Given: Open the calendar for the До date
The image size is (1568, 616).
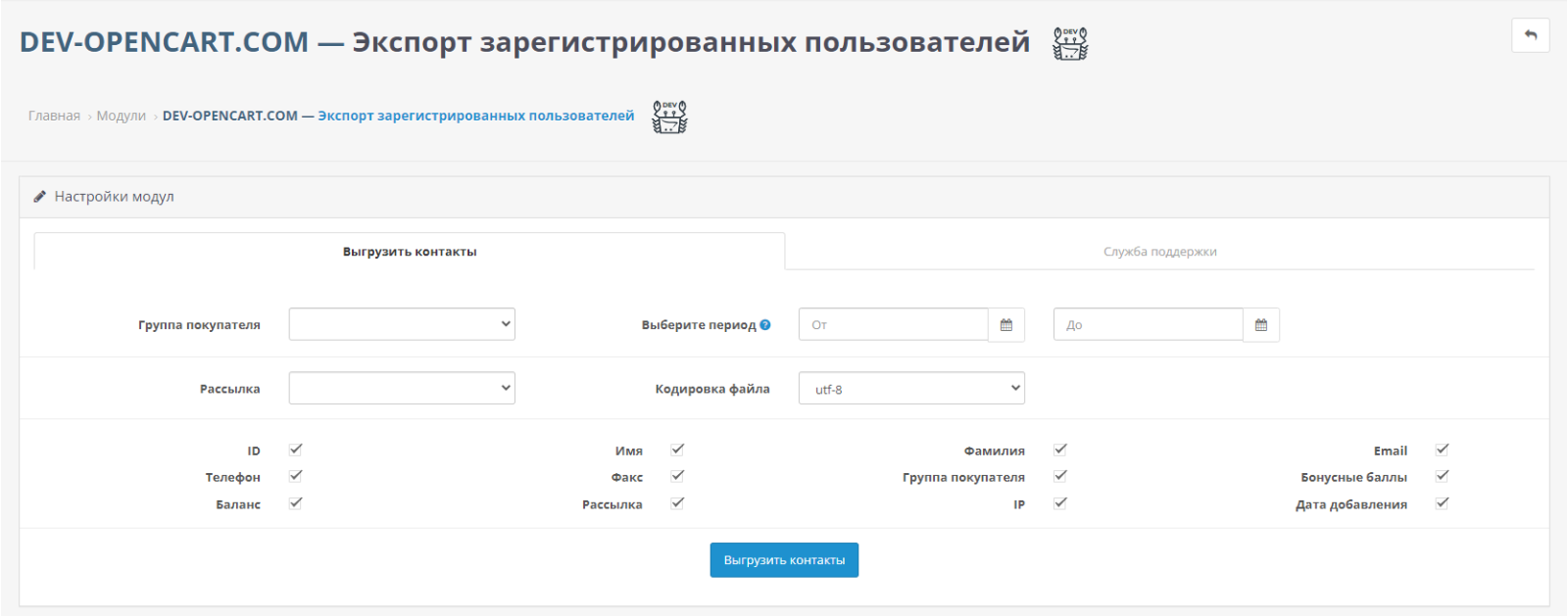Looking at the screenshot, I should click(1261, 325).
